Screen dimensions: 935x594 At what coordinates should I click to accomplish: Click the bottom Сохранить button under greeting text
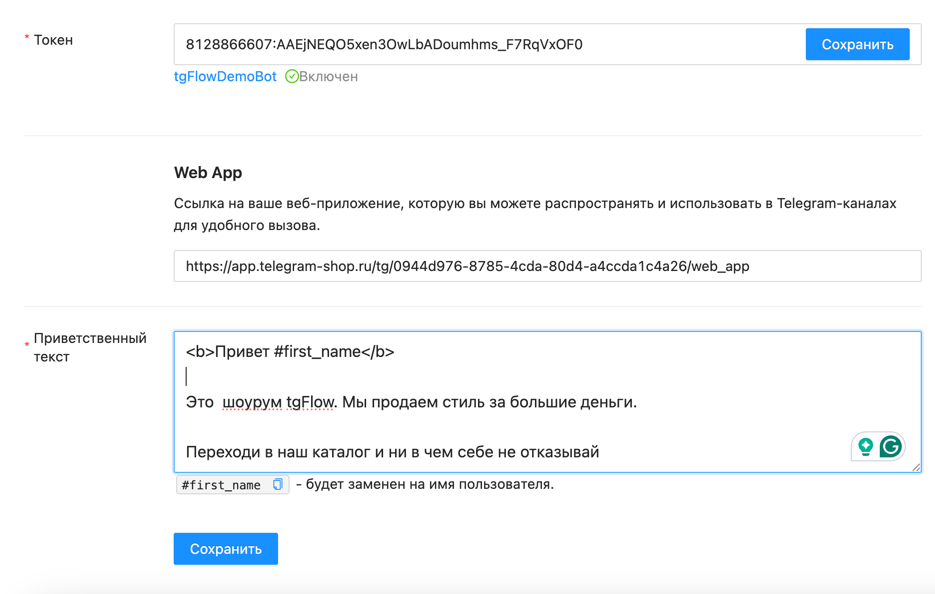[x=225, y=549]
